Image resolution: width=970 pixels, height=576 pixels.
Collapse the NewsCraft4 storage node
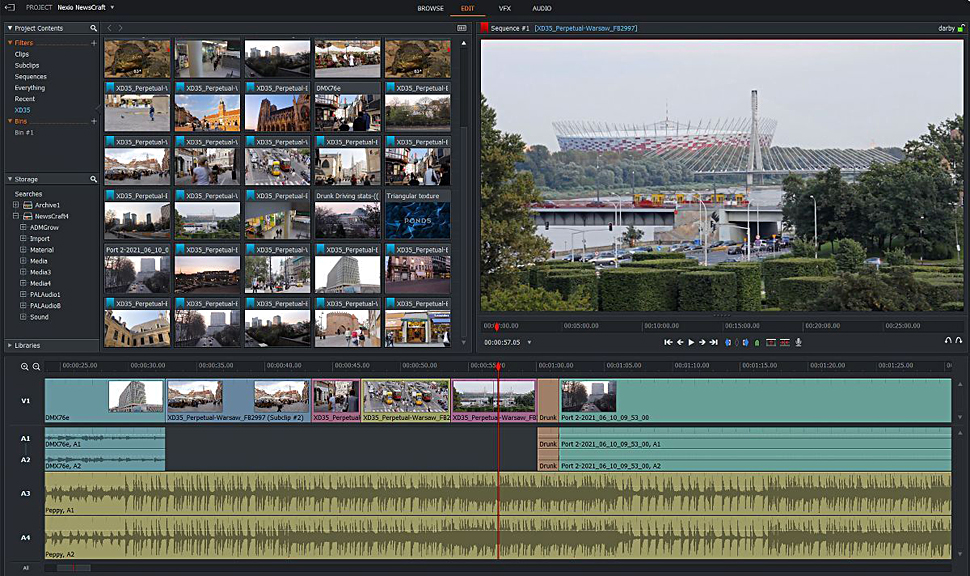15,216
